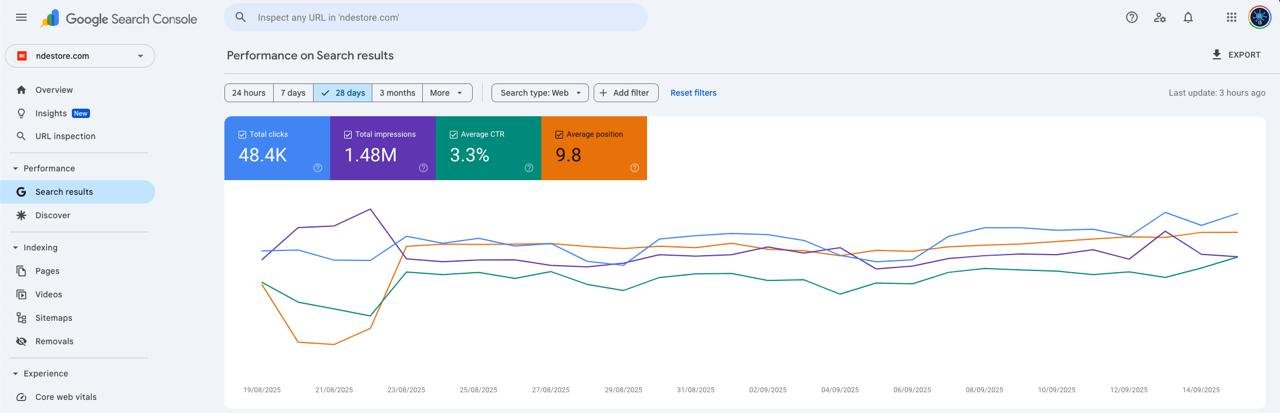Click the URL inspection search field
Screen dimensions: 1280x413
(440, 17)
